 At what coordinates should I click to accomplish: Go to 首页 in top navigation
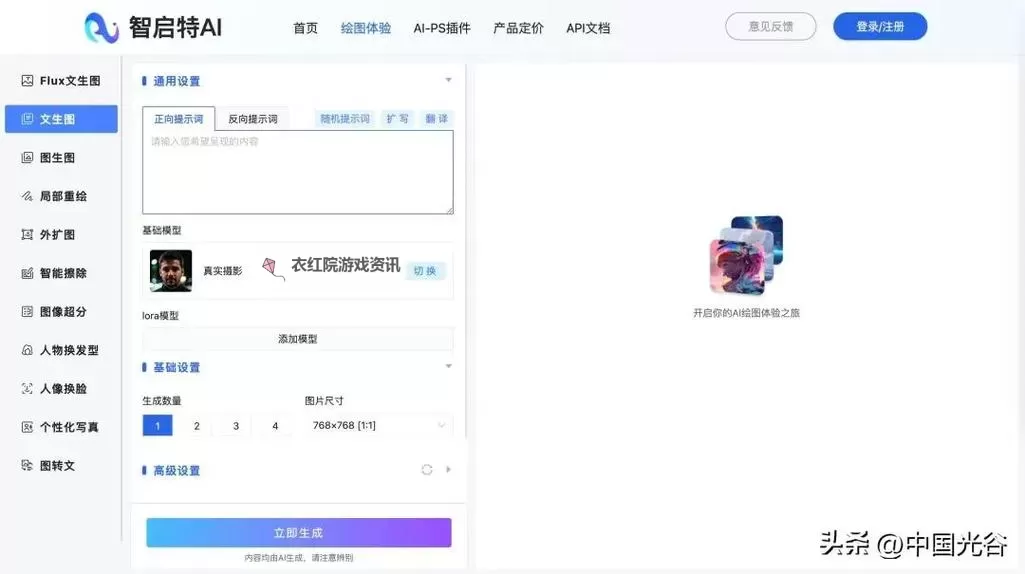tap(305, 28)
